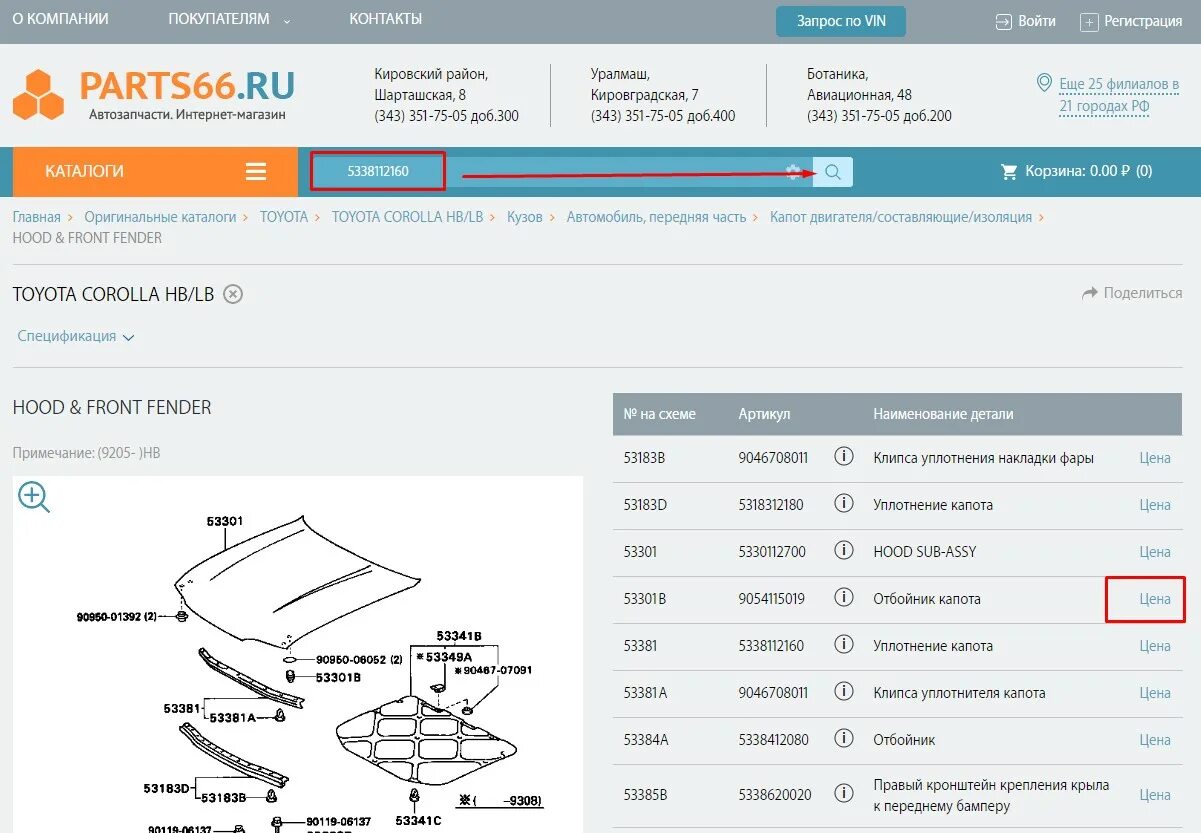Open the КАТАЛОГИ menu
The height and width of the screenshot is (833, 1201).
(155, 172)
